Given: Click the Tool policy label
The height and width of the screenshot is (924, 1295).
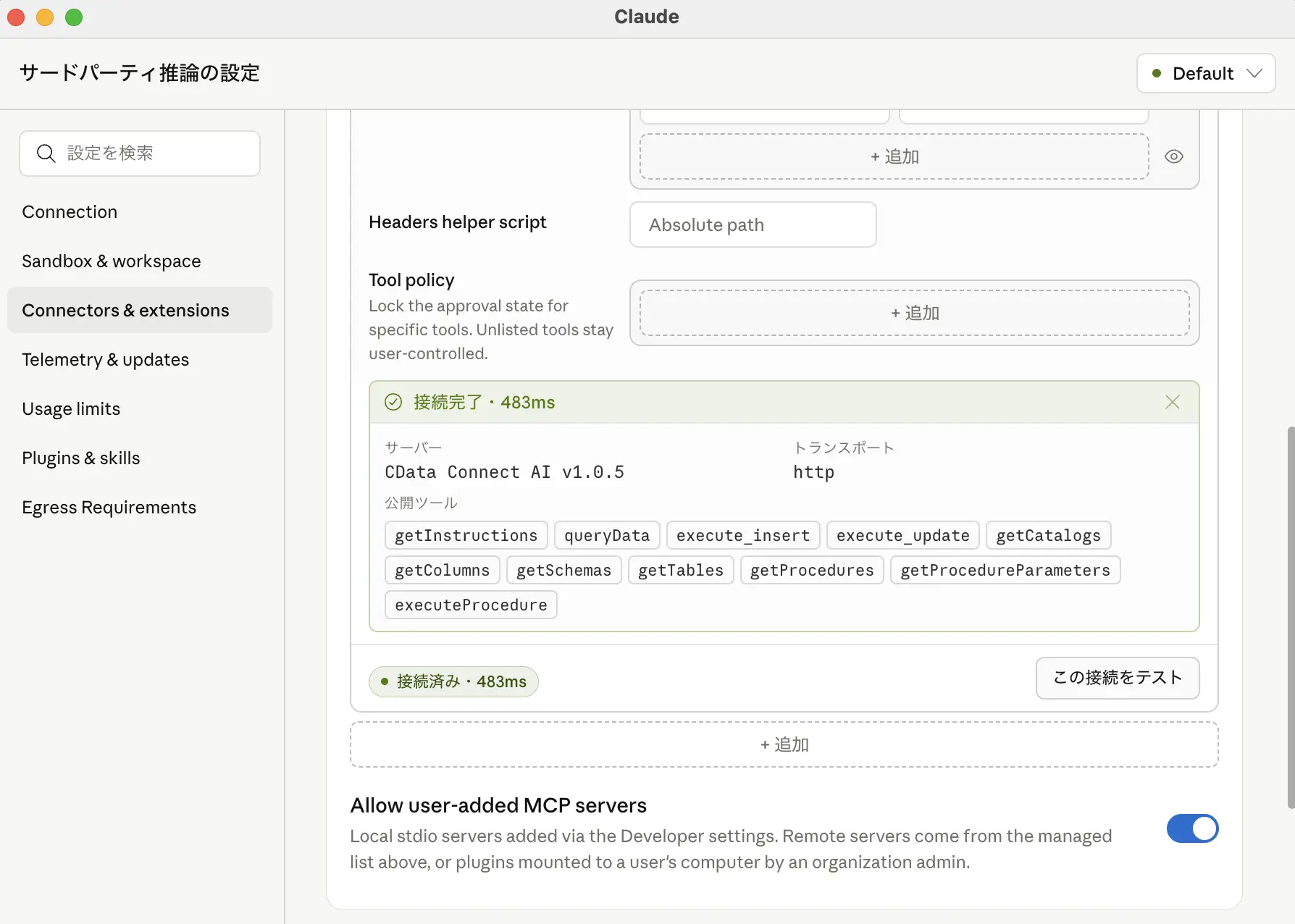Looking at the screenshot, I should 411,280.
